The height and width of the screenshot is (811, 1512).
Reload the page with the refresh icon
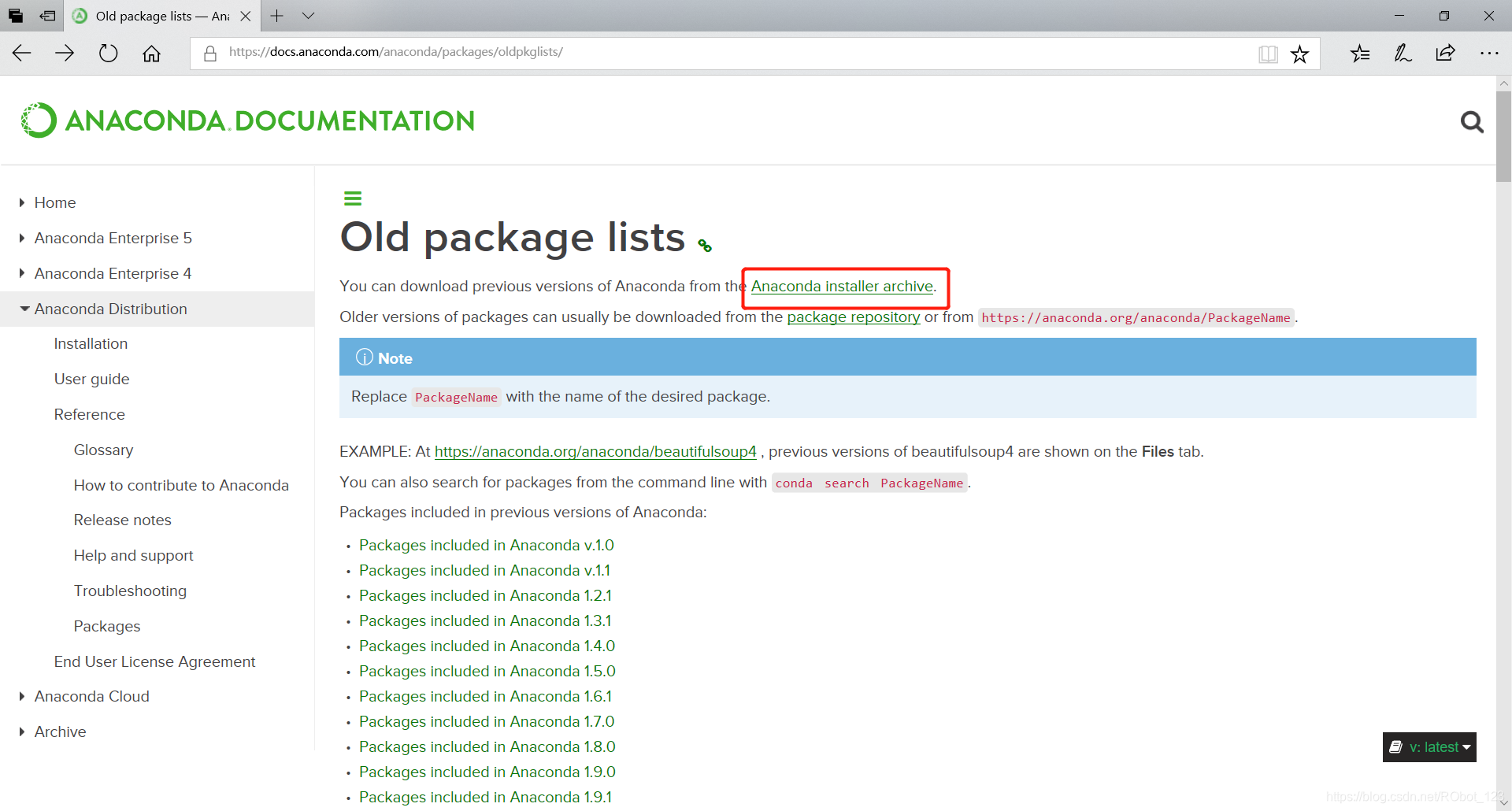point(108,53)
